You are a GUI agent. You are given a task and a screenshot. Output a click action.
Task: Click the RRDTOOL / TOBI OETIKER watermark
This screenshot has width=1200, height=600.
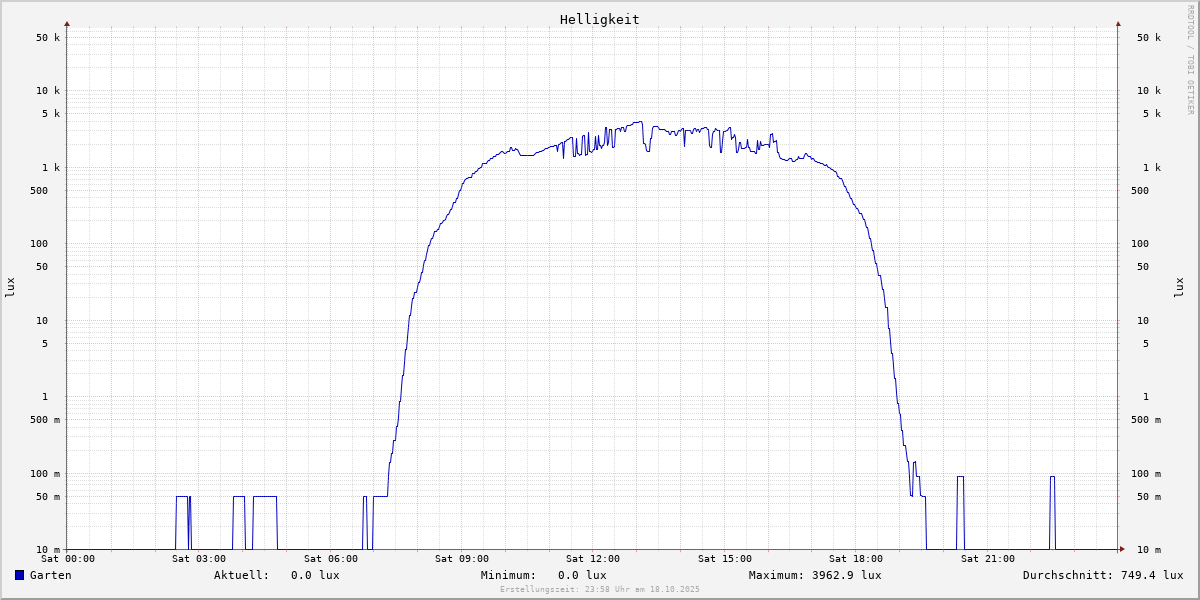coord(1190,59)
